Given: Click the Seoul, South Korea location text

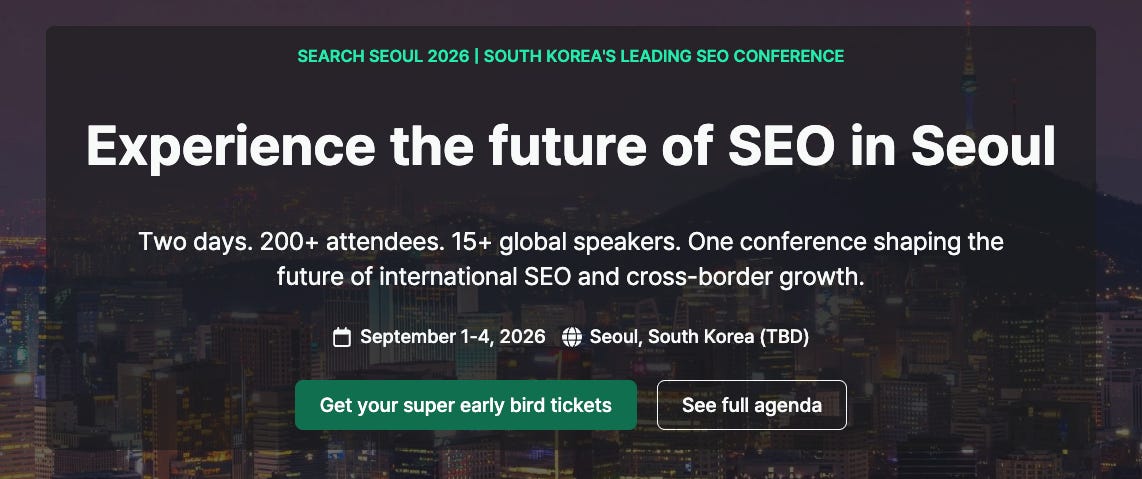Looking at the screenshot, I should [672, 337].
